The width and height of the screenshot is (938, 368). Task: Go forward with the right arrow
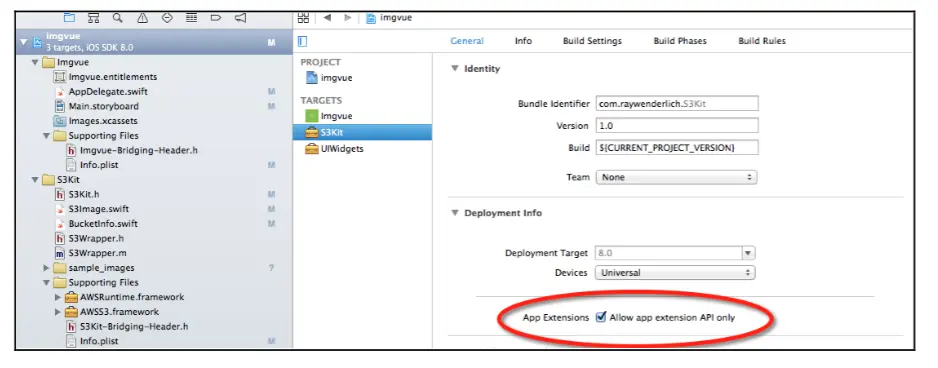[348, 17]
